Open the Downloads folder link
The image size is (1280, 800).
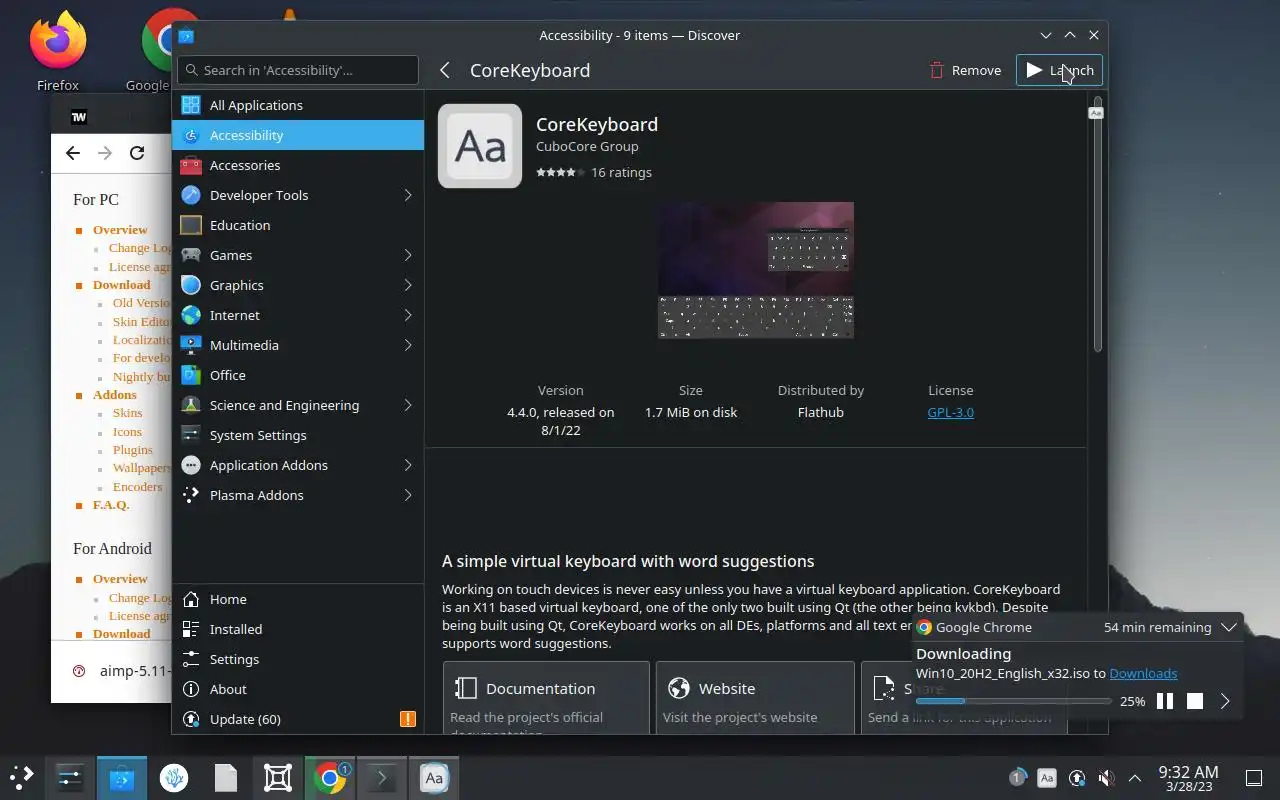[1143, 674]
